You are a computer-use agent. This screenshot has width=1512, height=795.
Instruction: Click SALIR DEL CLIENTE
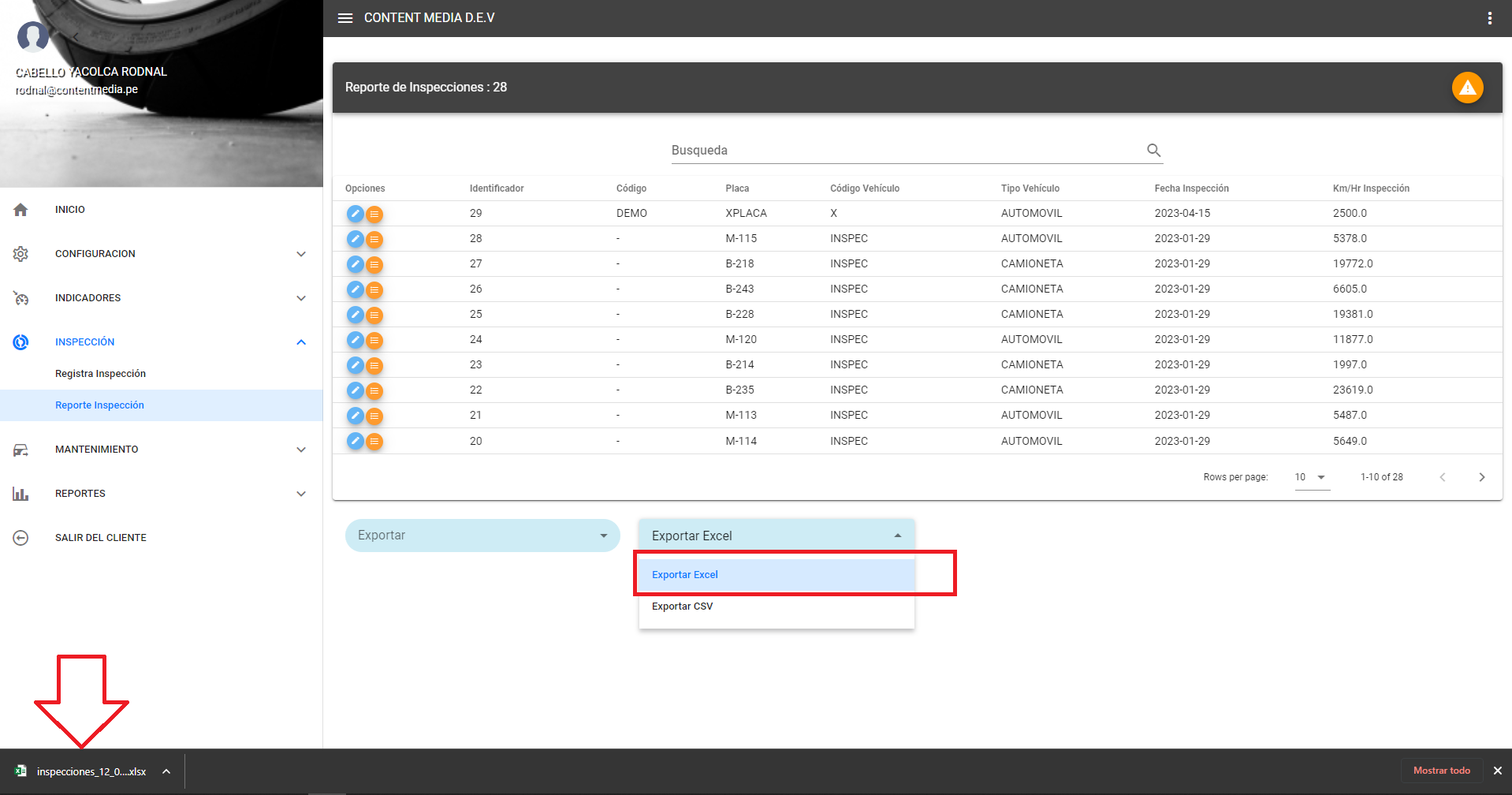tap(100, 538)
